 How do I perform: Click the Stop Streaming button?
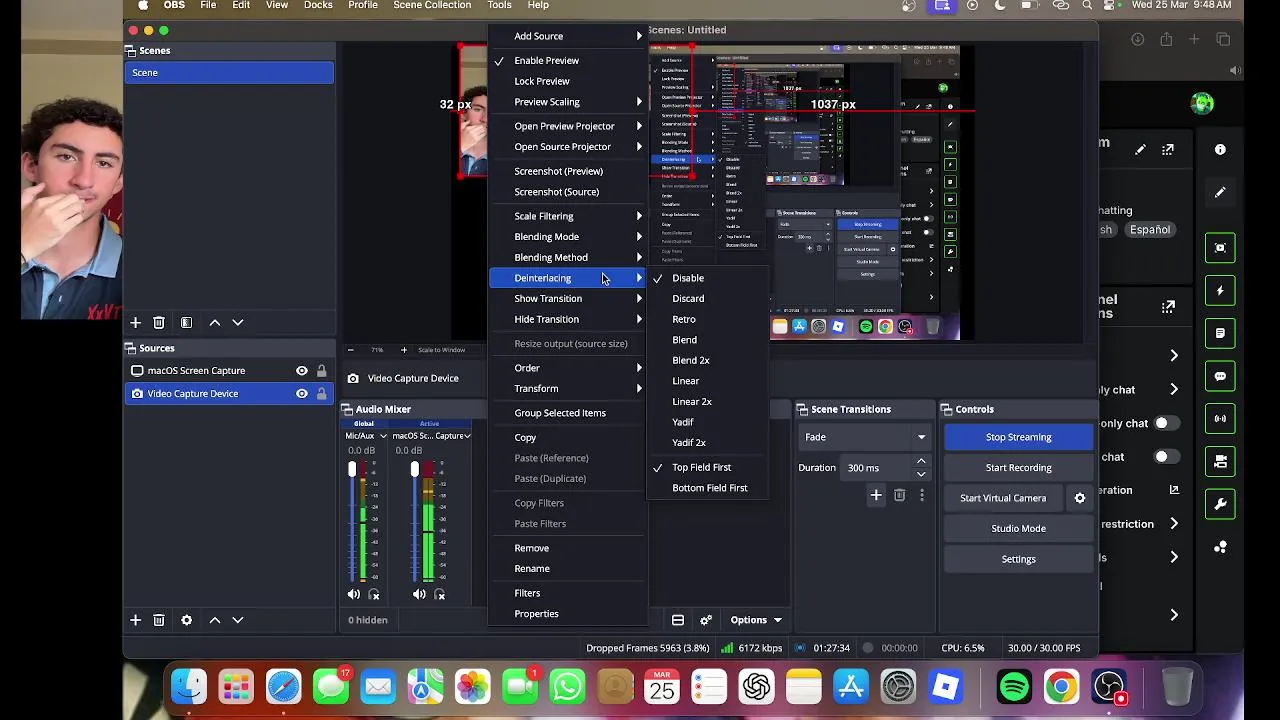point(1018,437)
